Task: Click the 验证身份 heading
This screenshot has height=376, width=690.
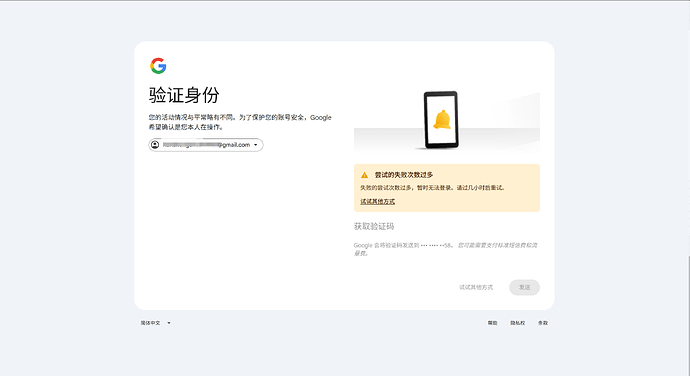Action: [184, 95]
